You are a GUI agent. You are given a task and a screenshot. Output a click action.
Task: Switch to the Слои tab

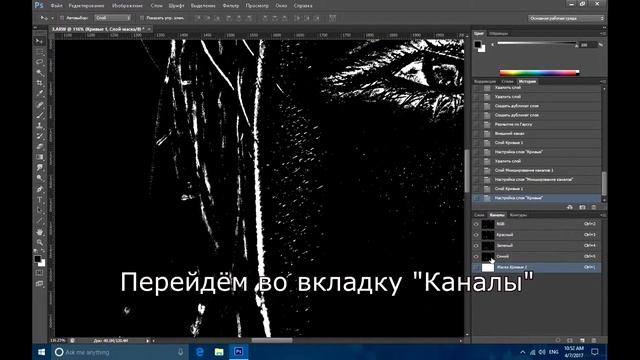coord(479,215)
